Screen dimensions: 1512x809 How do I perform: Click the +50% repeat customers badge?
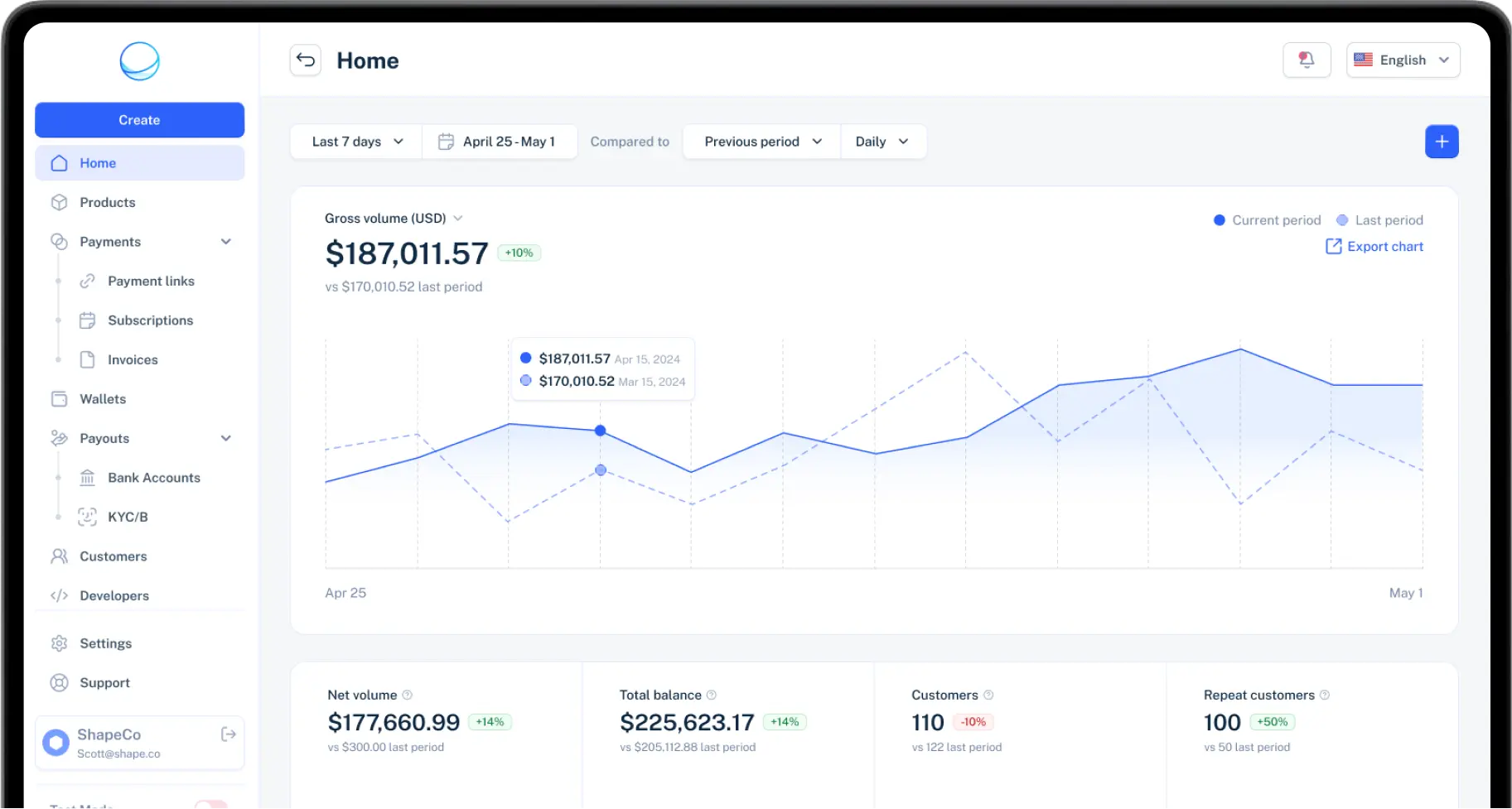click(x=1272, y=722)
